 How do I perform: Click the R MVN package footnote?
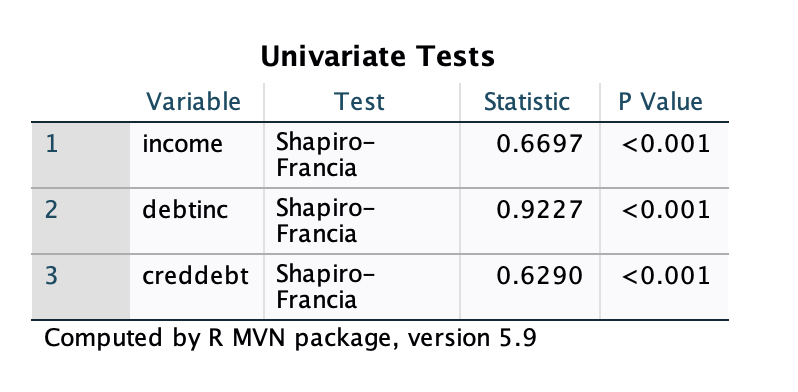coord(290,338)
